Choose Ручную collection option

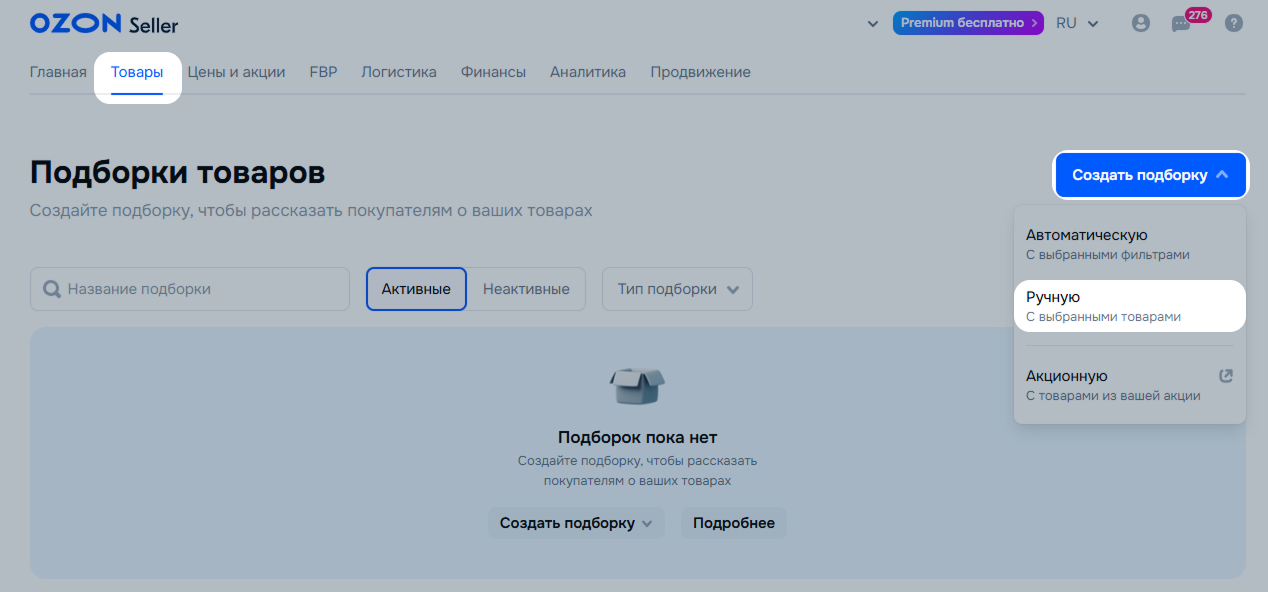[1130, 306]
